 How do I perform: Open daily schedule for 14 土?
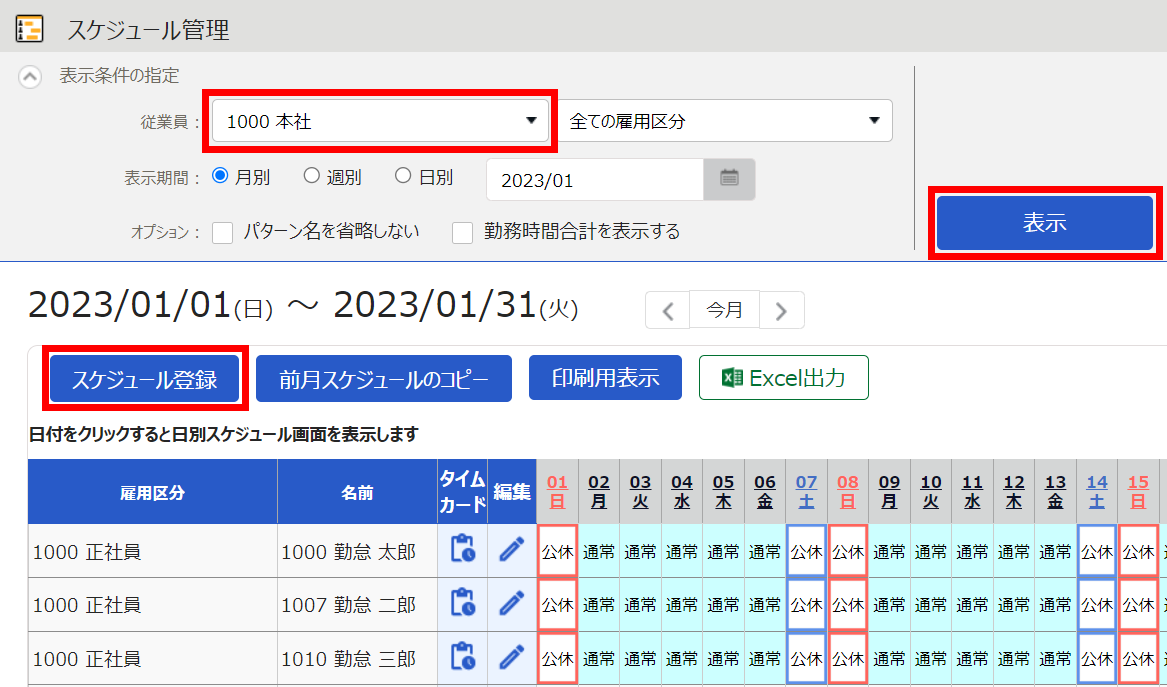tap(1097, 492)
